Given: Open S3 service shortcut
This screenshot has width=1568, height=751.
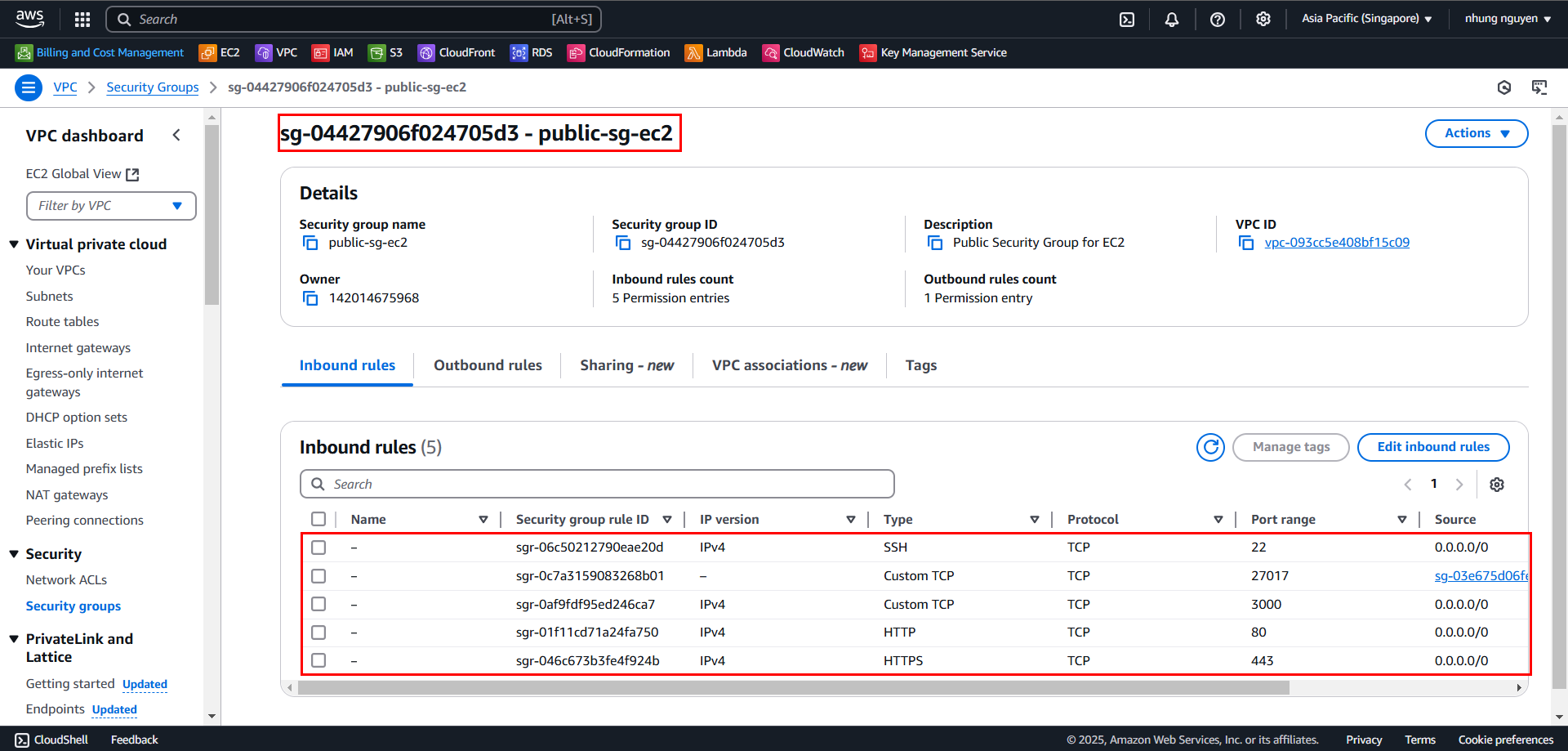Looking at the screenshot, I should click(x=385, y=52).
